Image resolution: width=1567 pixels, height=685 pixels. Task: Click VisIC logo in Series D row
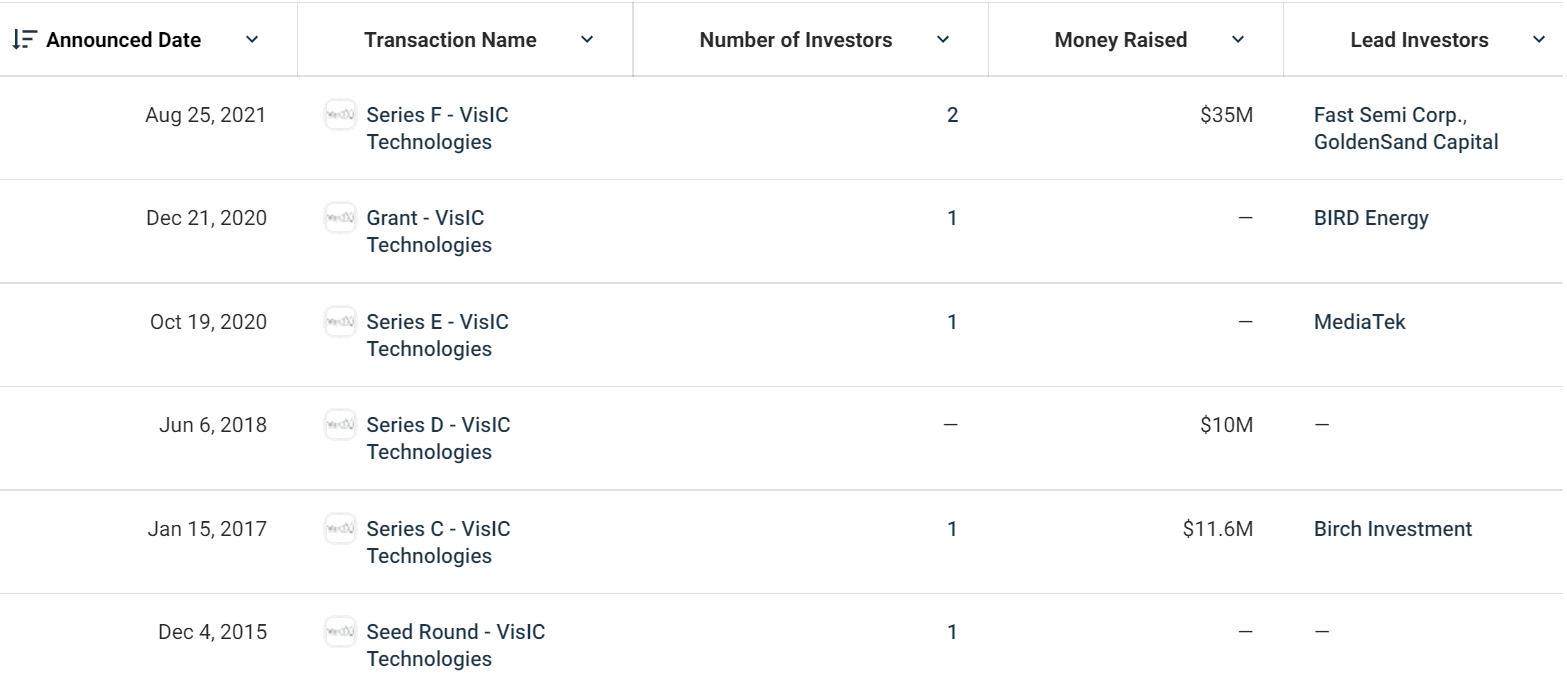point(340,425)
